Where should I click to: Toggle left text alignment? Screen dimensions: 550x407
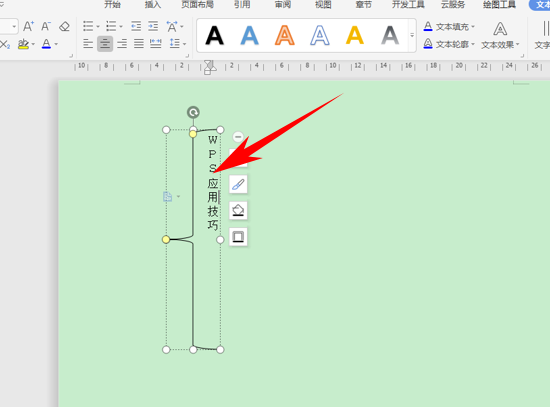click(88, 44)
